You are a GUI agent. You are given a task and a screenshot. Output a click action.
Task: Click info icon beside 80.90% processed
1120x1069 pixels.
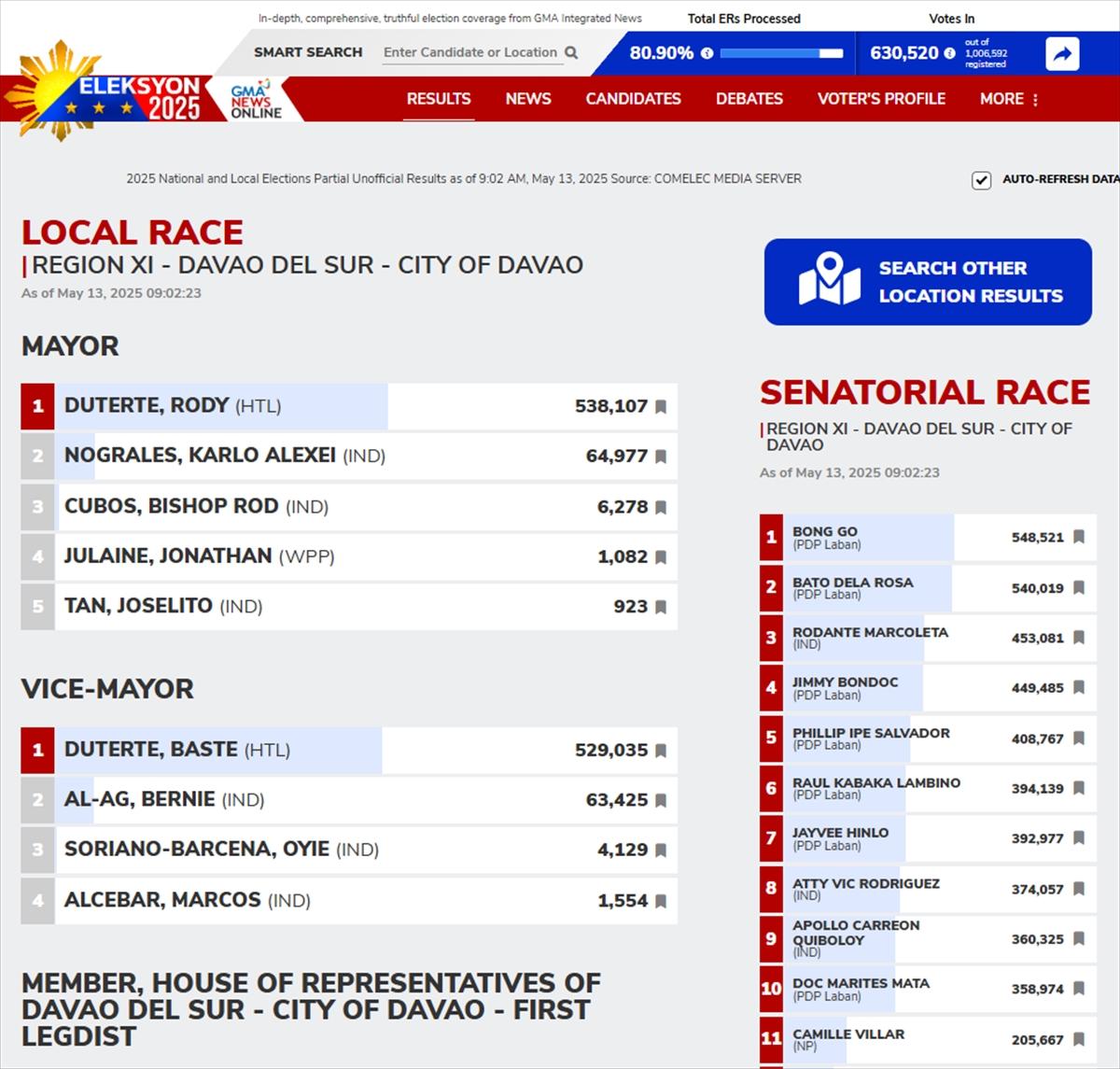coord(707,53)
